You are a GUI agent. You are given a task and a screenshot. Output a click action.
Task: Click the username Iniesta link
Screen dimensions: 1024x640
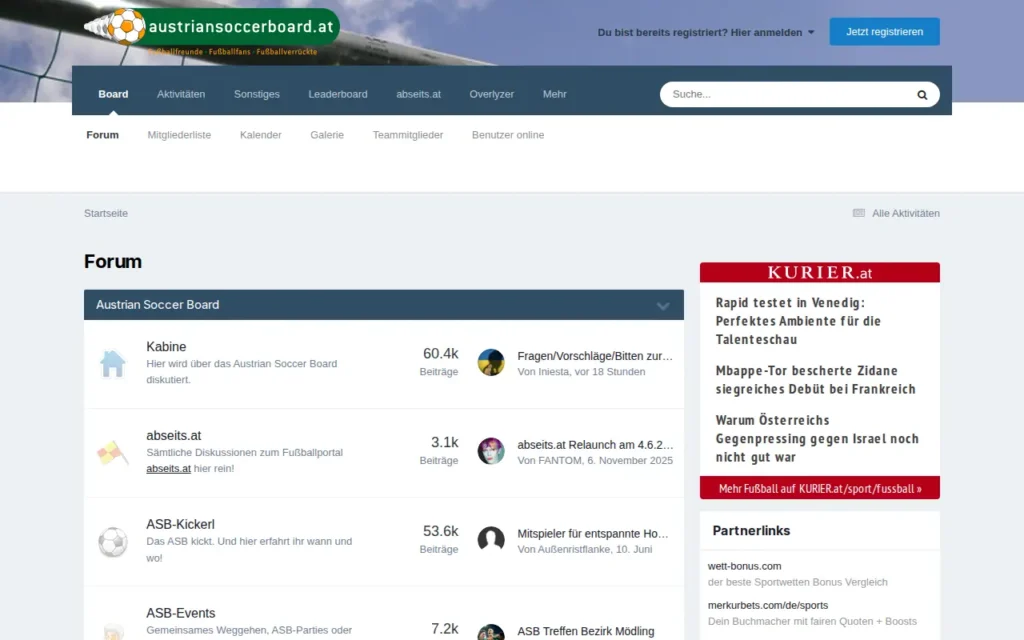coord(553,372)
